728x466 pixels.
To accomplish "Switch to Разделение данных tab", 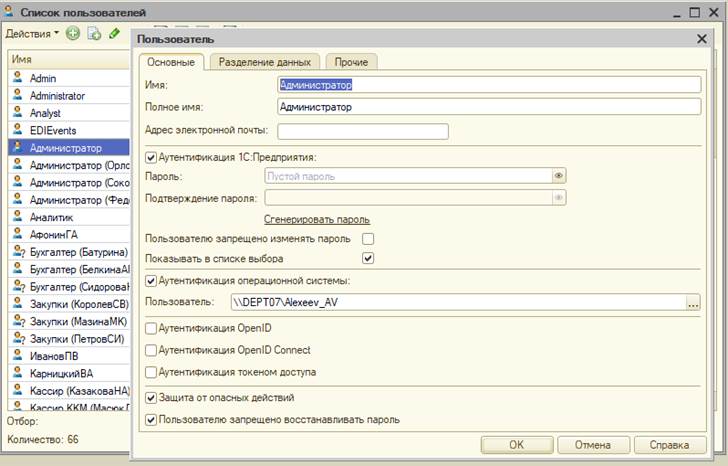I will tap(265, 62).
